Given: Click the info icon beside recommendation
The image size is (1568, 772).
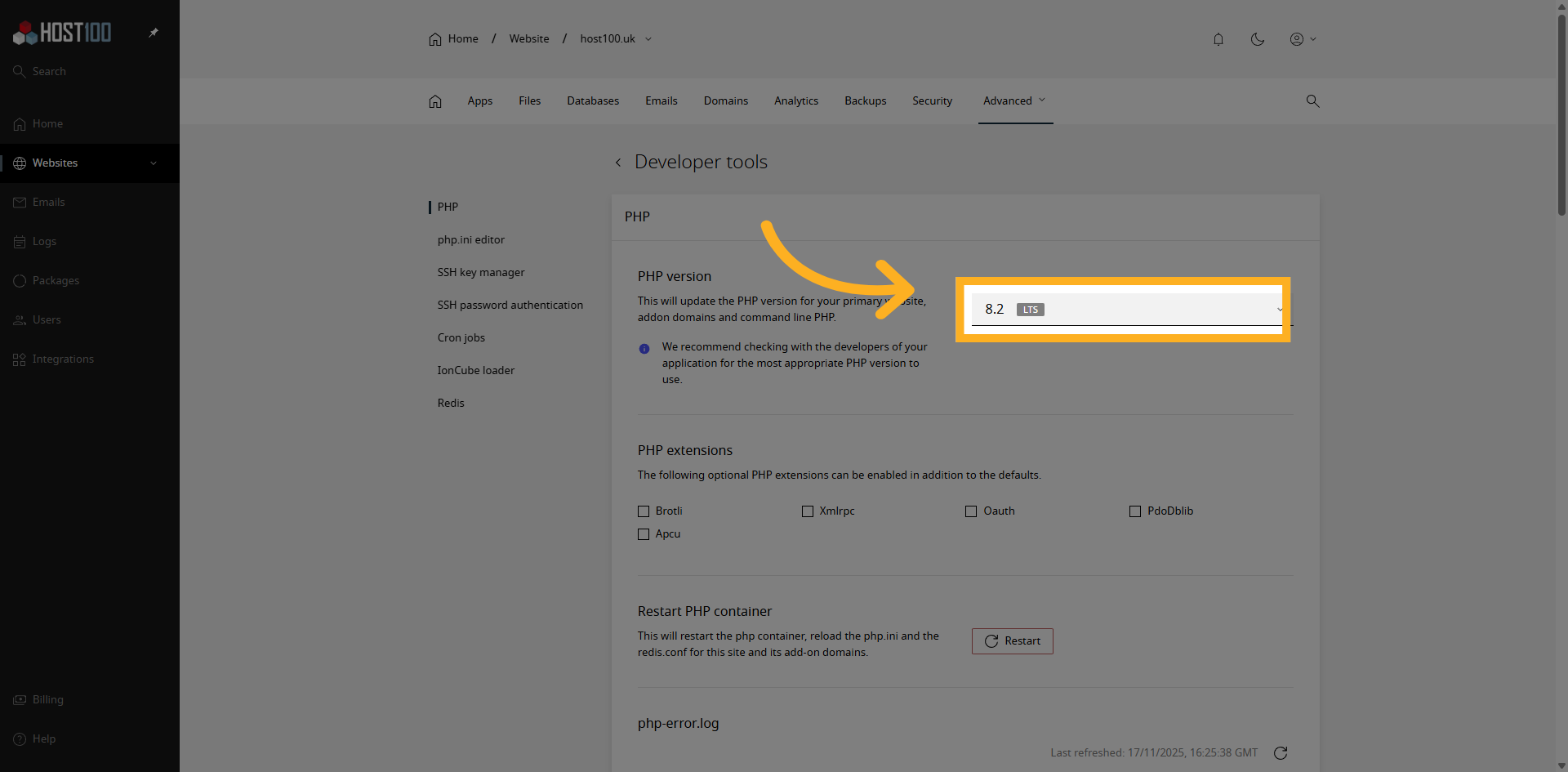Looking at the screenshot, I should click(644, 349).
